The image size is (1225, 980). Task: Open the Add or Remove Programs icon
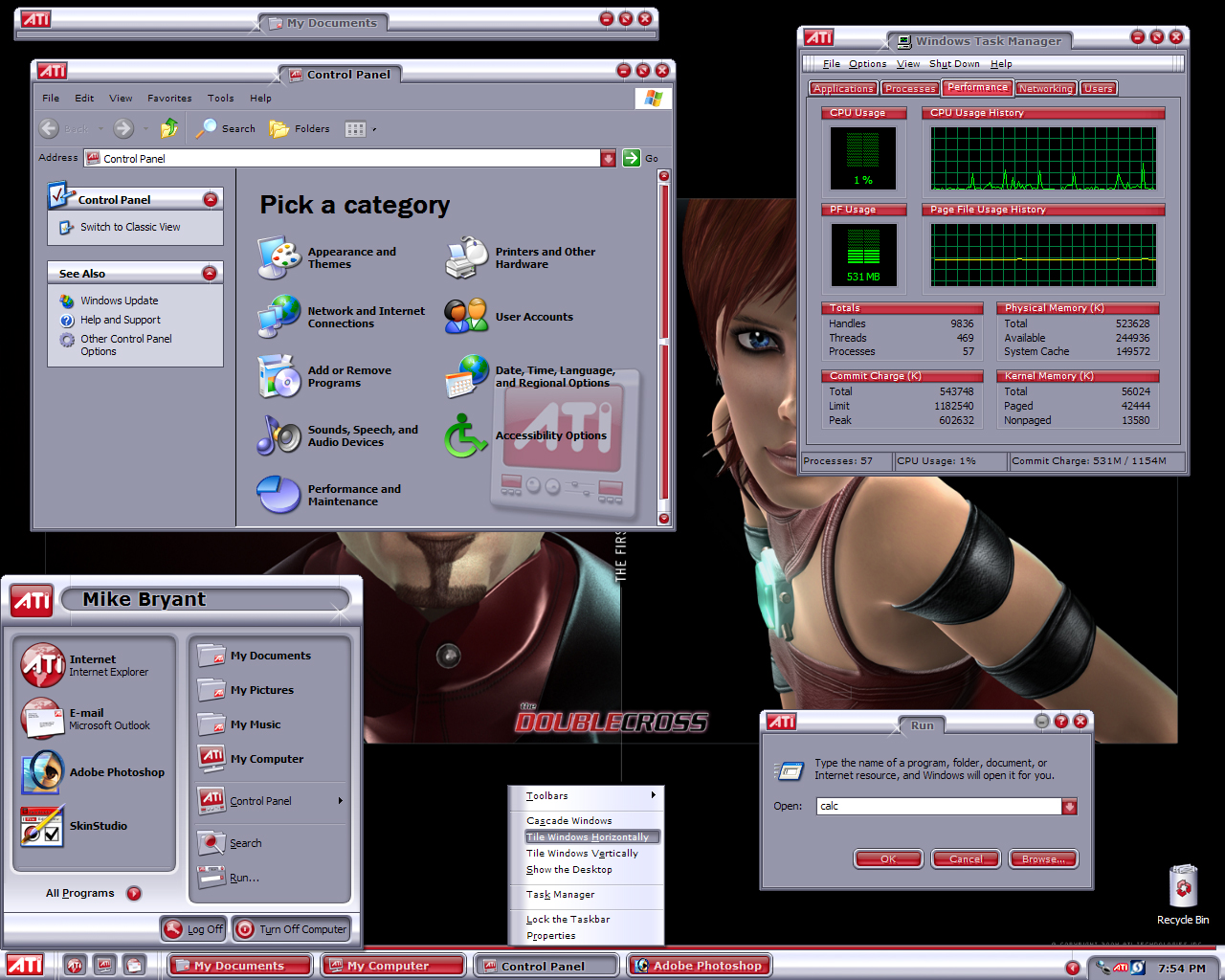[x=279, y=376]
